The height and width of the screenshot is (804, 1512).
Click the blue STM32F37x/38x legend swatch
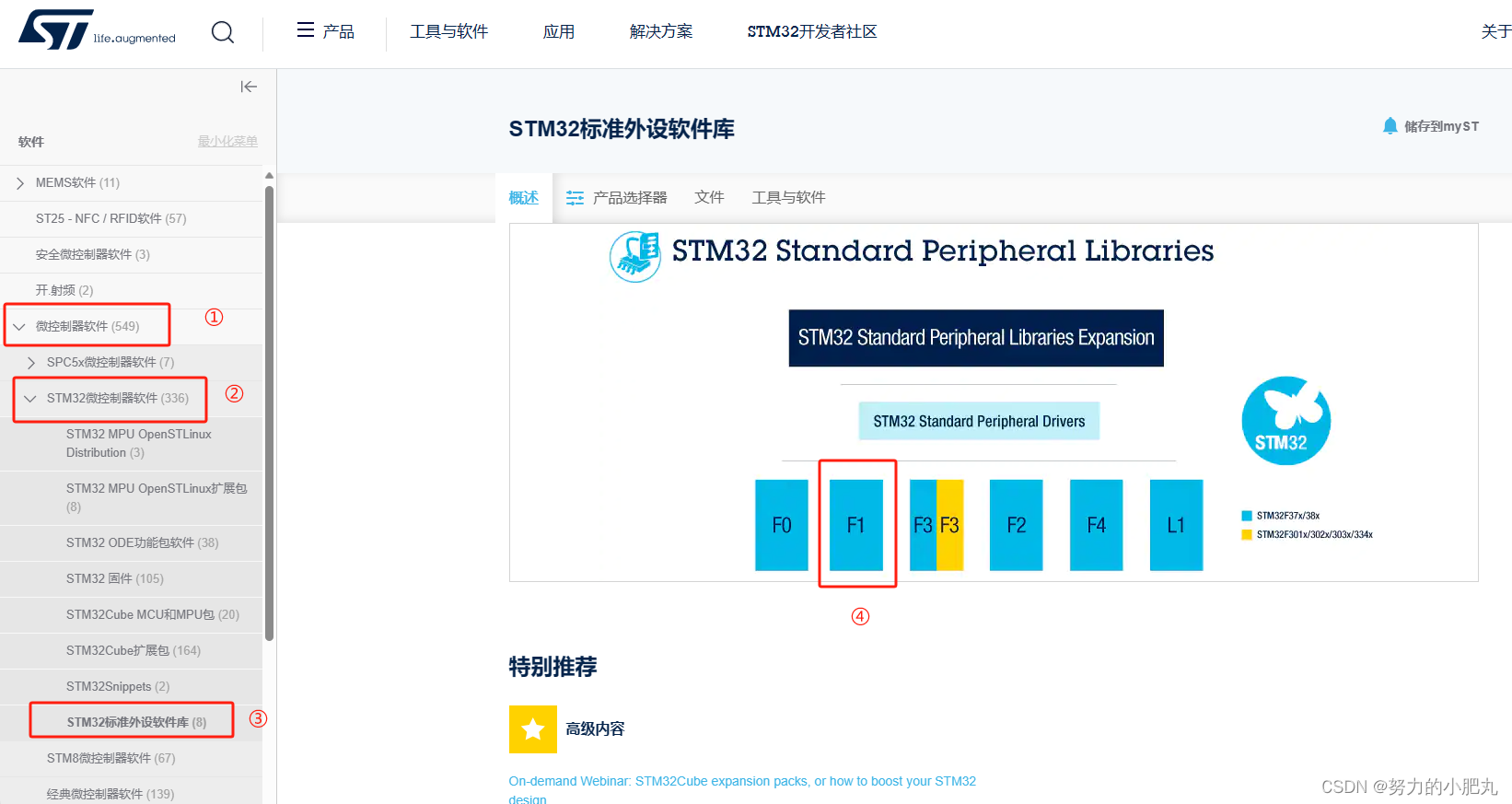pyautogui.click(x=1247, y=516)
